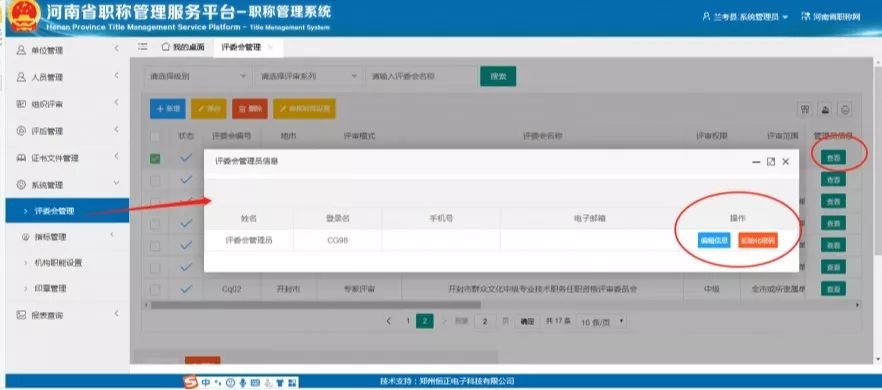Expand 组织评审 using its chevron
This screenshot has width=882, height=390.
pyautogui.click(x=116, y=102)
